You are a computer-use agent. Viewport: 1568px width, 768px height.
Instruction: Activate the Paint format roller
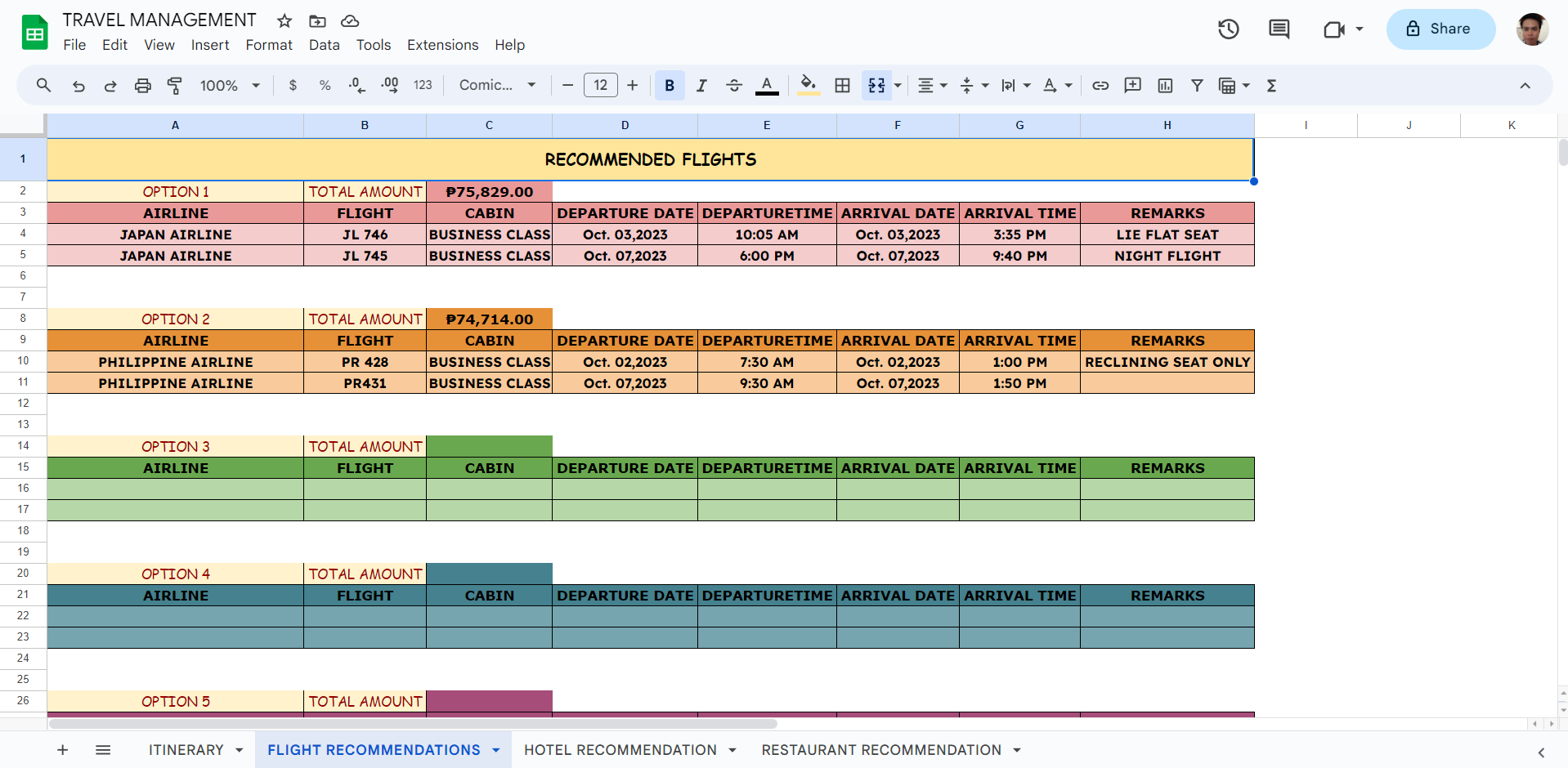click(175, 85)
